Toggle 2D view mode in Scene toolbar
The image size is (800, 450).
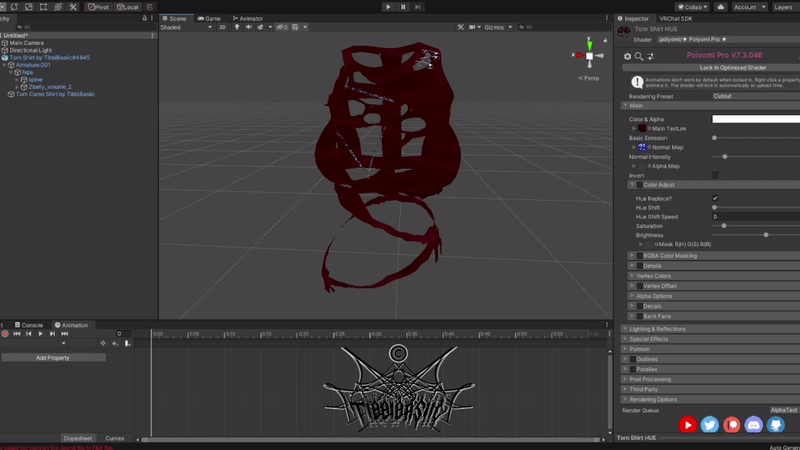click(x=222, y=27)
